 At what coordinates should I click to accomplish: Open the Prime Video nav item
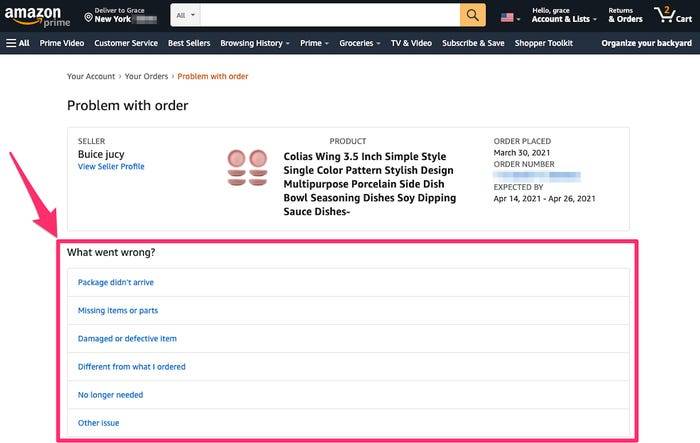click(62, 43)
